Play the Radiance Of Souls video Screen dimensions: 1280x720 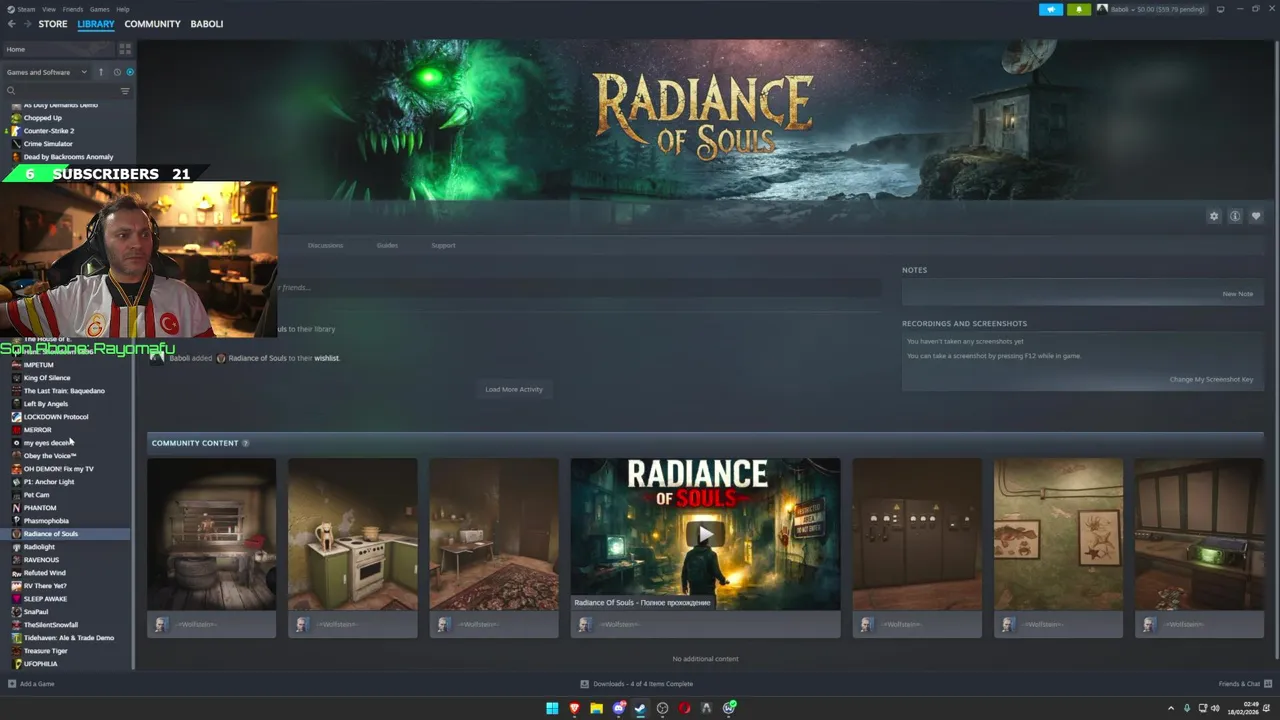point(705,534)
